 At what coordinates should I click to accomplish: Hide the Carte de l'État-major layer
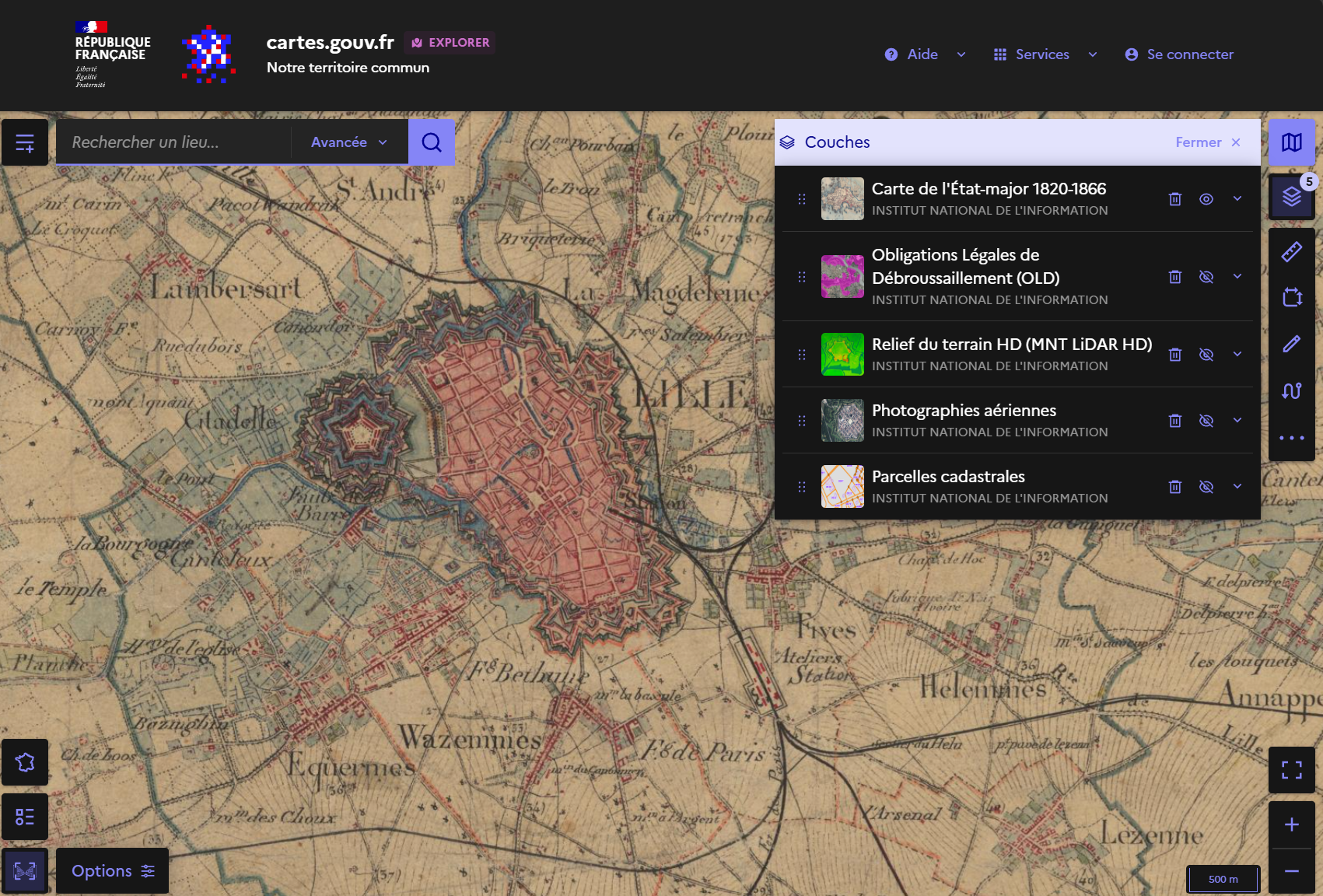1206,199
